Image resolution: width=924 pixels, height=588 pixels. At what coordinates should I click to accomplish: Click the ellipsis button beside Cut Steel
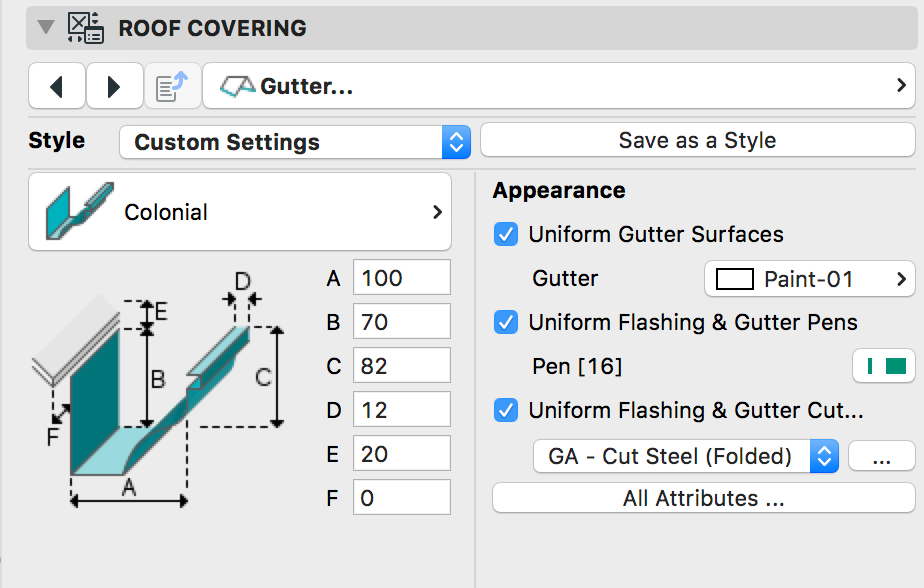click(x=881, y=457)
